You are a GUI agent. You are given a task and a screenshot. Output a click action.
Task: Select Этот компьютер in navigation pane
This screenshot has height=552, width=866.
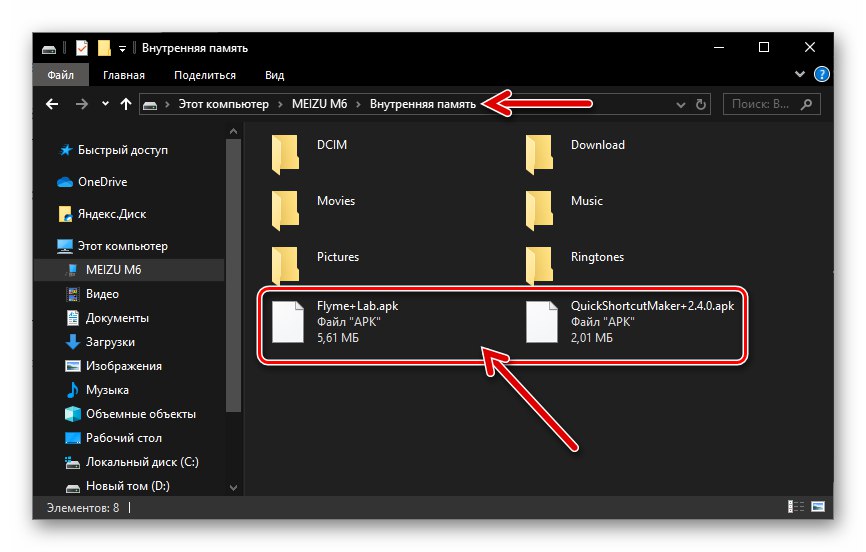click(x=122, y=246)
